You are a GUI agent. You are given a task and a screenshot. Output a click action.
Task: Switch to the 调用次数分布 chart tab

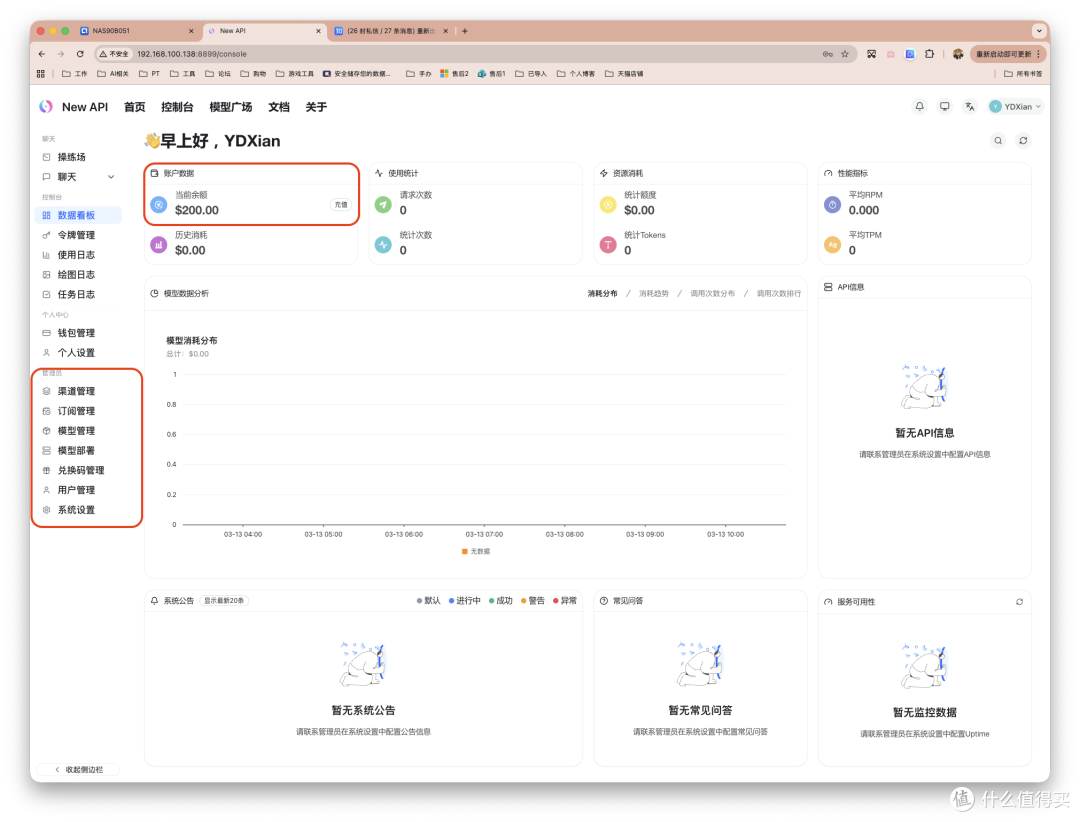[712, 294]
